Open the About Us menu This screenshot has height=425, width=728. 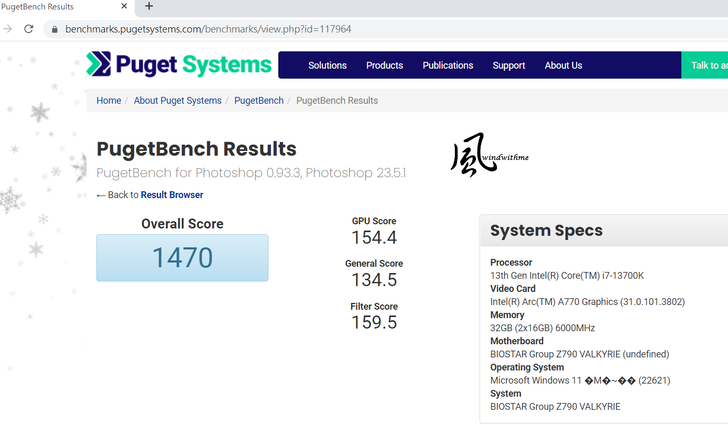click(x=563, y=66)
